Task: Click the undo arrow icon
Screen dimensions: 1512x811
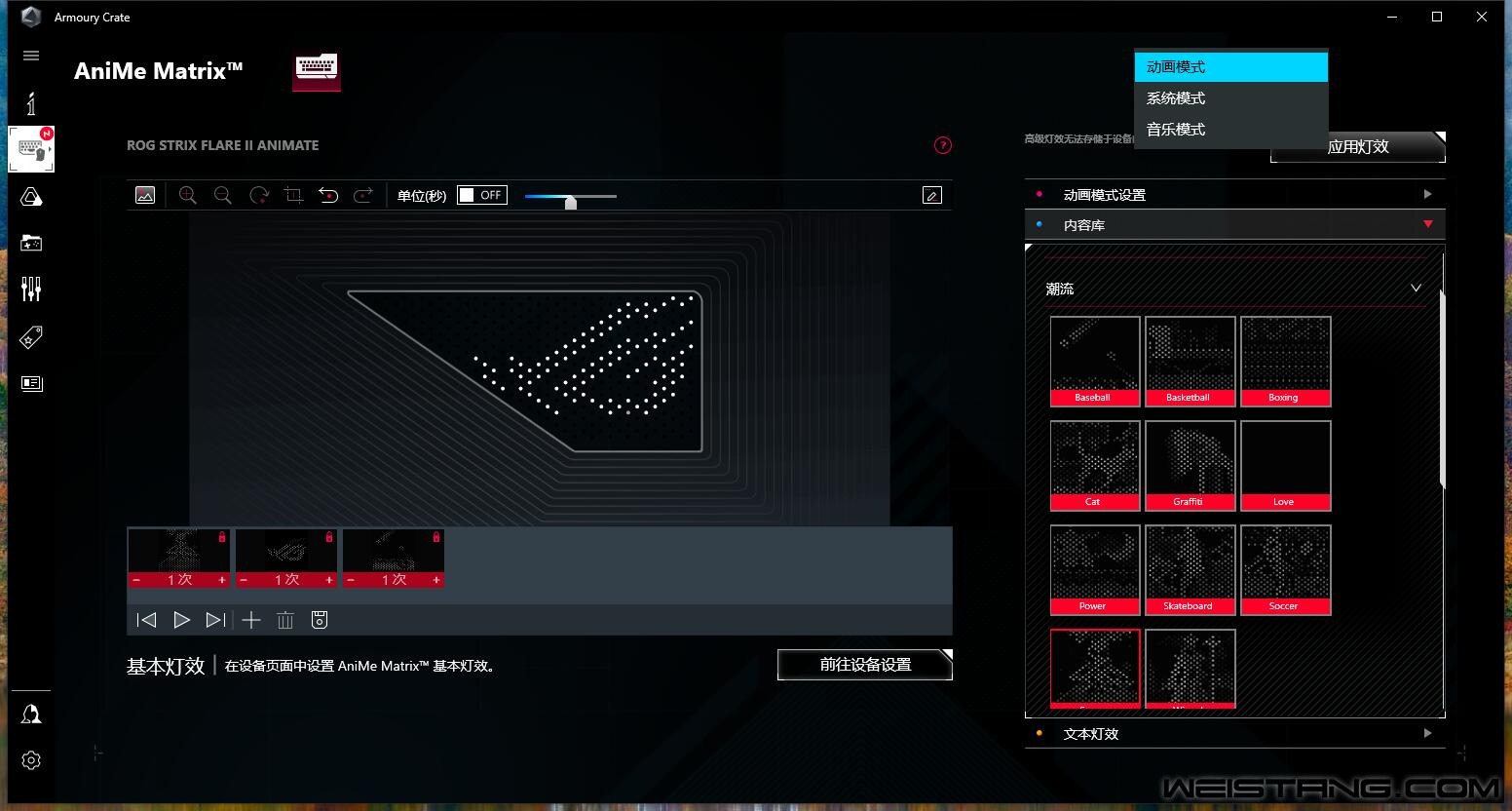Action: point(328,195)
